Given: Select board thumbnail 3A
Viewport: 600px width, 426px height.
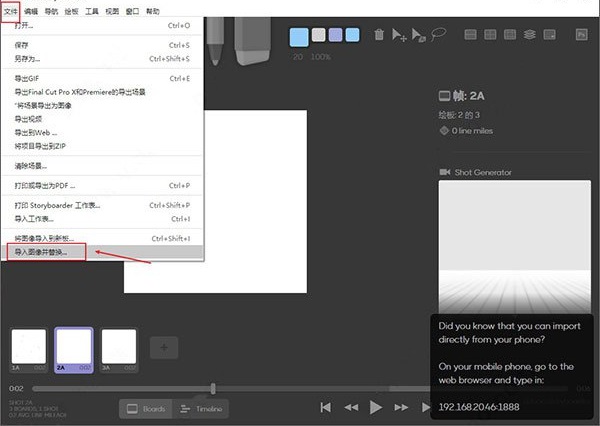Looking at the screenshot, I should pos(119,350).
